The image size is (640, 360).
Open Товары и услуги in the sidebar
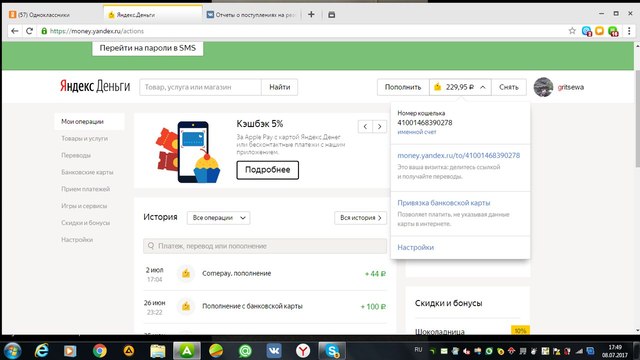[x=84, y=138]
